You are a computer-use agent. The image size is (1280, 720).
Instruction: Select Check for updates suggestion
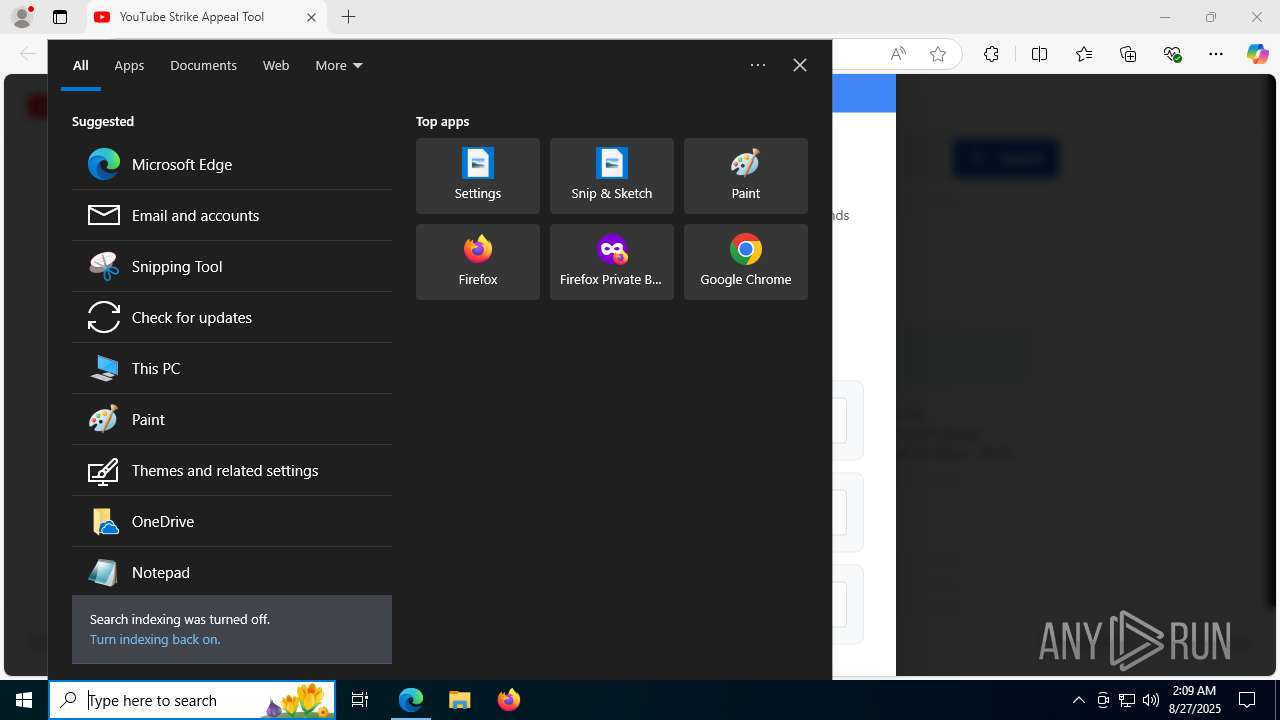click(x=232, y=317)
